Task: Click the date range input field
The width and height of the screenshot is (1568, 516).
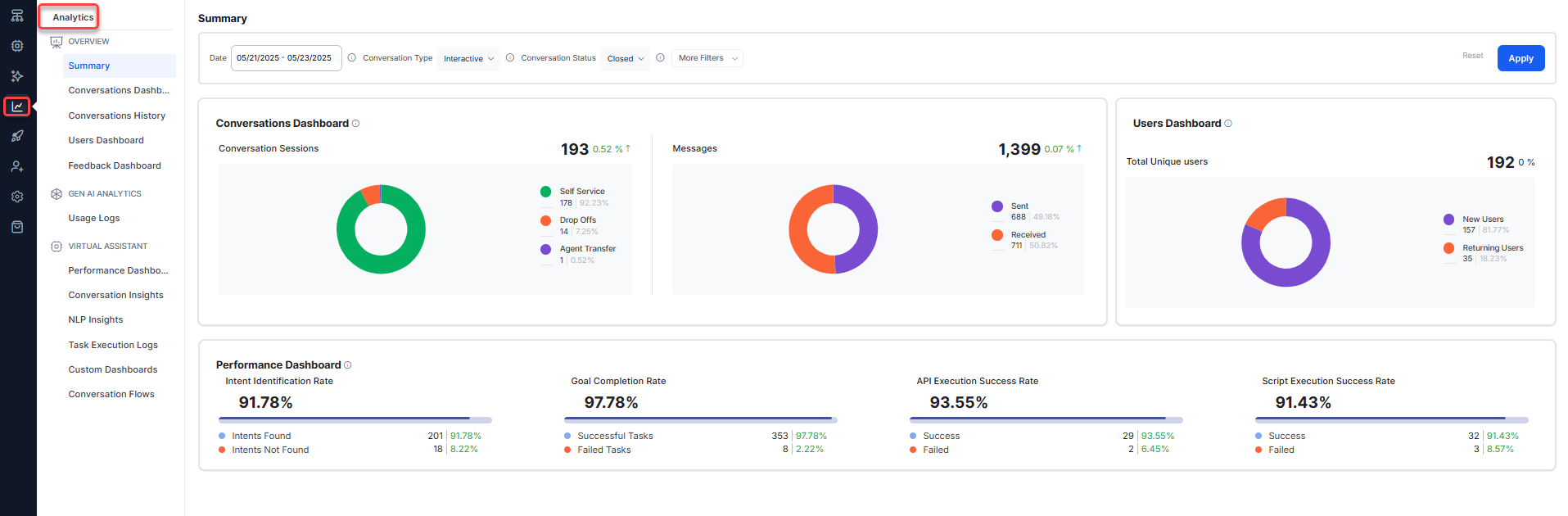Action: click(286, 58)
